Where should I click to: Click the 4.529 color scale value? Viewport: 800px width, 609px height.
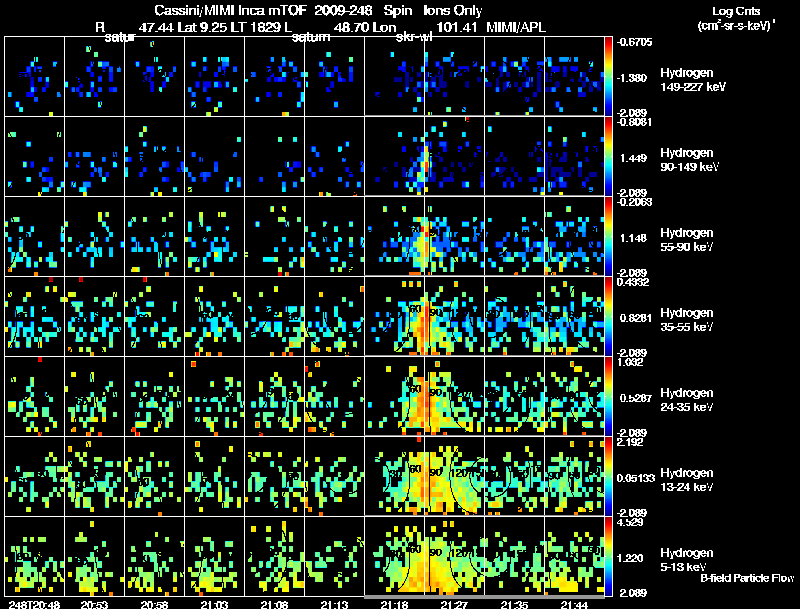click(x=630, y=522)
